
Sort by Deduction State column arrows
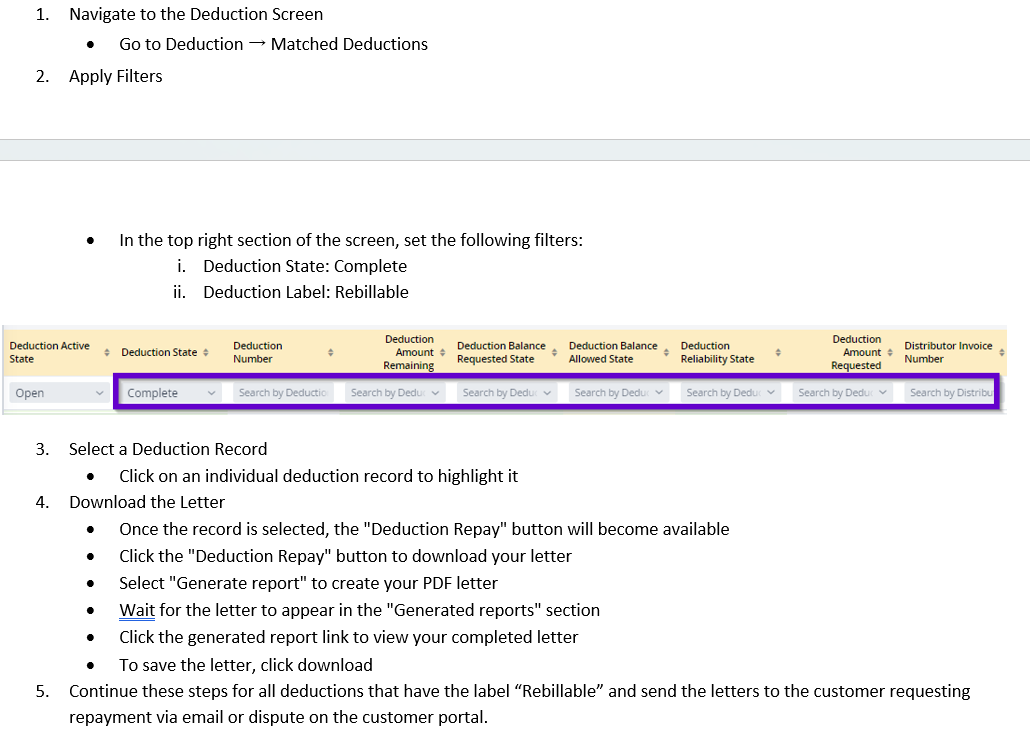pos(206,353)
